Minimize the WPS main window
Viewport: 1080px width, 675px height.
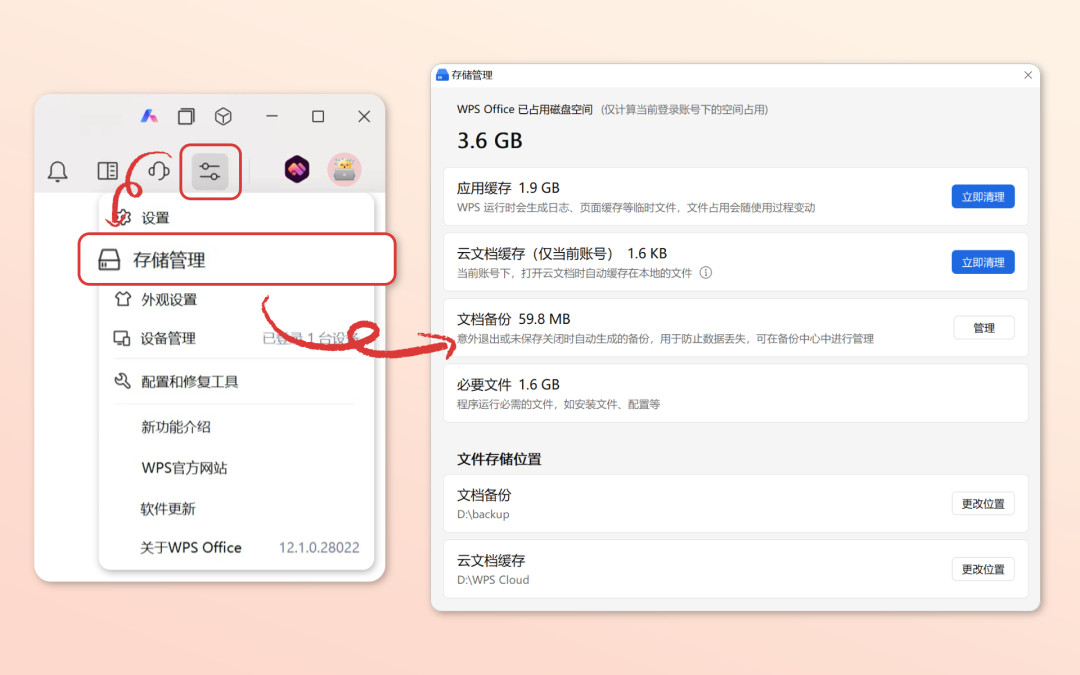coord(272,116)
